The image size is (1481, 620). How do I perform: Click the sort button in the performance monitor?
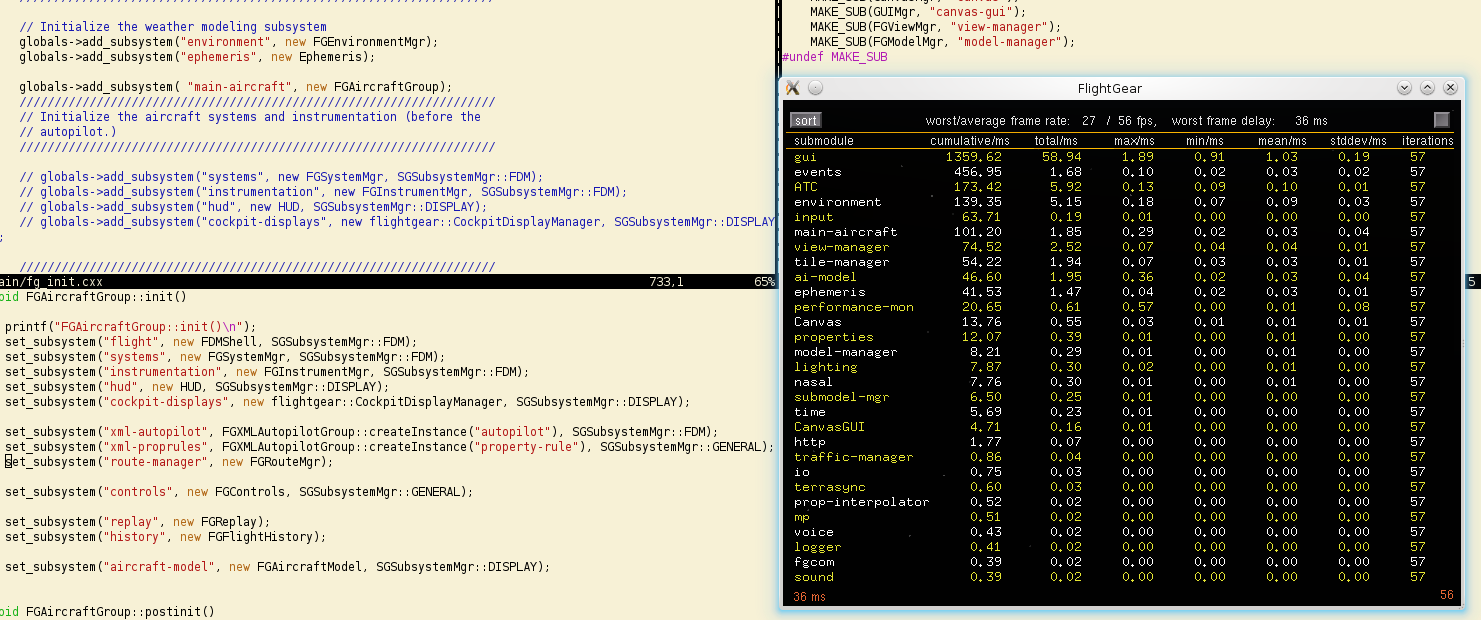point(806,120)
